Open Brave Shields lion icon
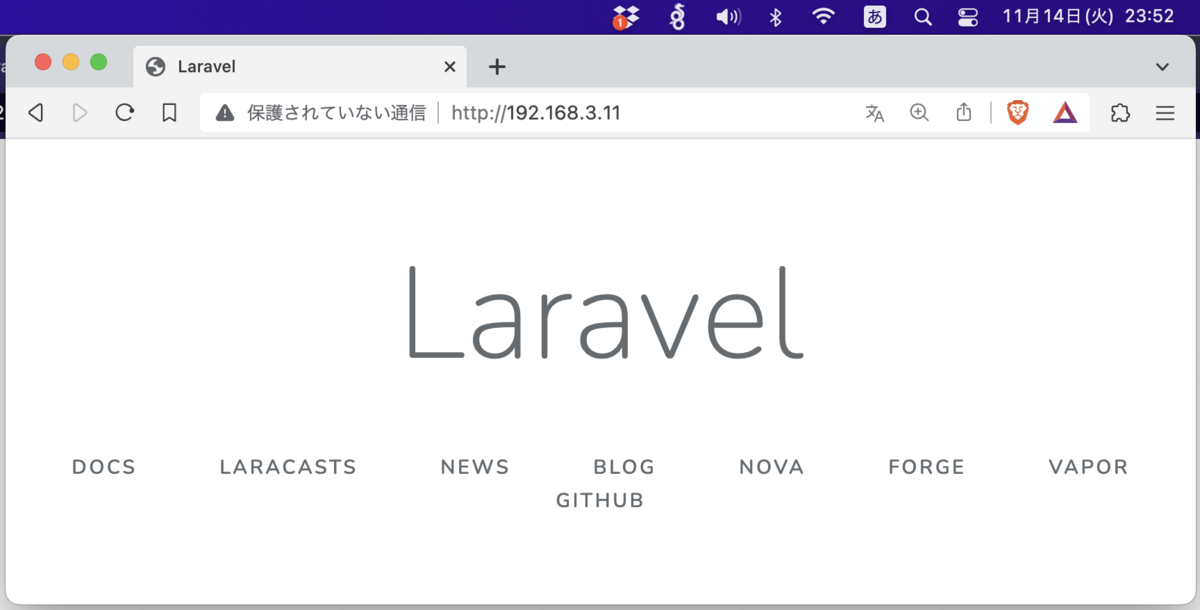Screen dimensions: 1200x610 1018,113
